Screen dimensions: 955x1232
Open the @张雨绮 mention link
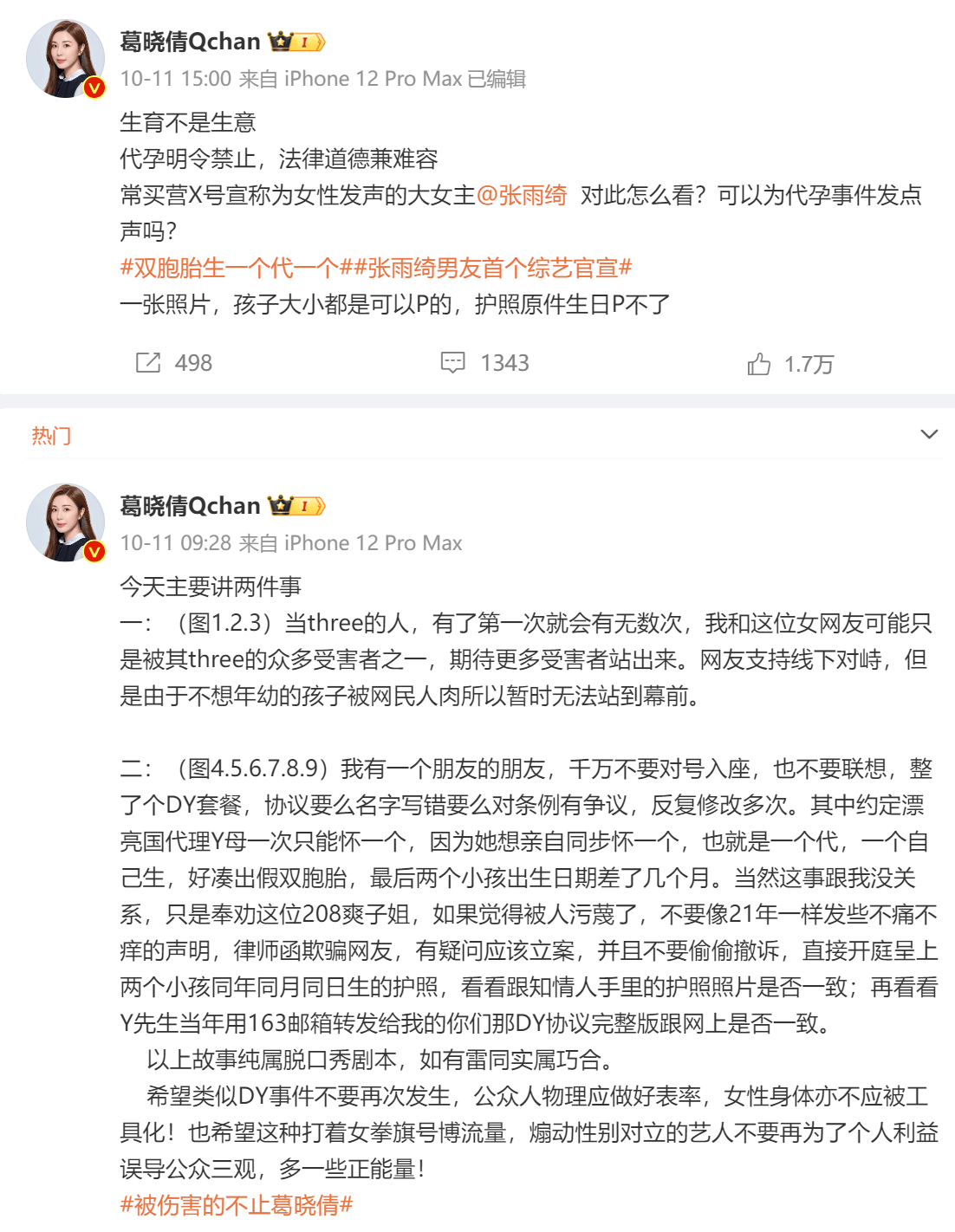coord(522,195)
